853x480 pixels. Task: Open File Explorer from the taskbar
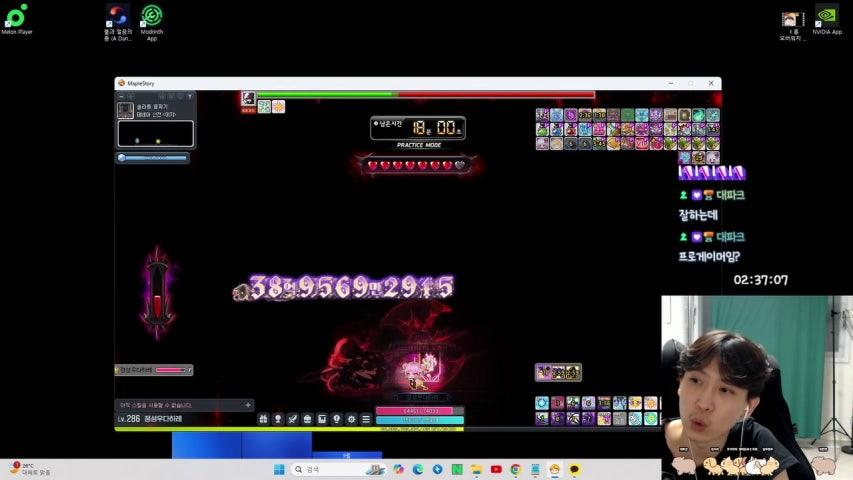click(477, 469)
